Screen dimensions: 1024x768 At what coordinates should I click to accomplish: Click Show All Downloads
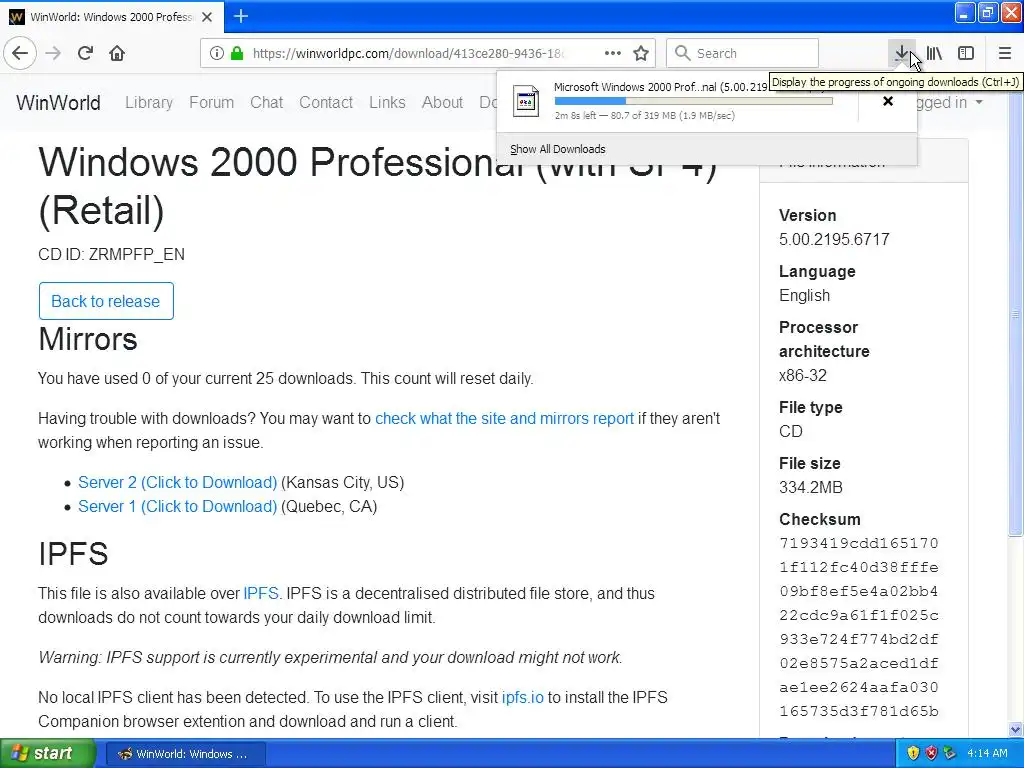pyautogui.click(x=558, y=149)
